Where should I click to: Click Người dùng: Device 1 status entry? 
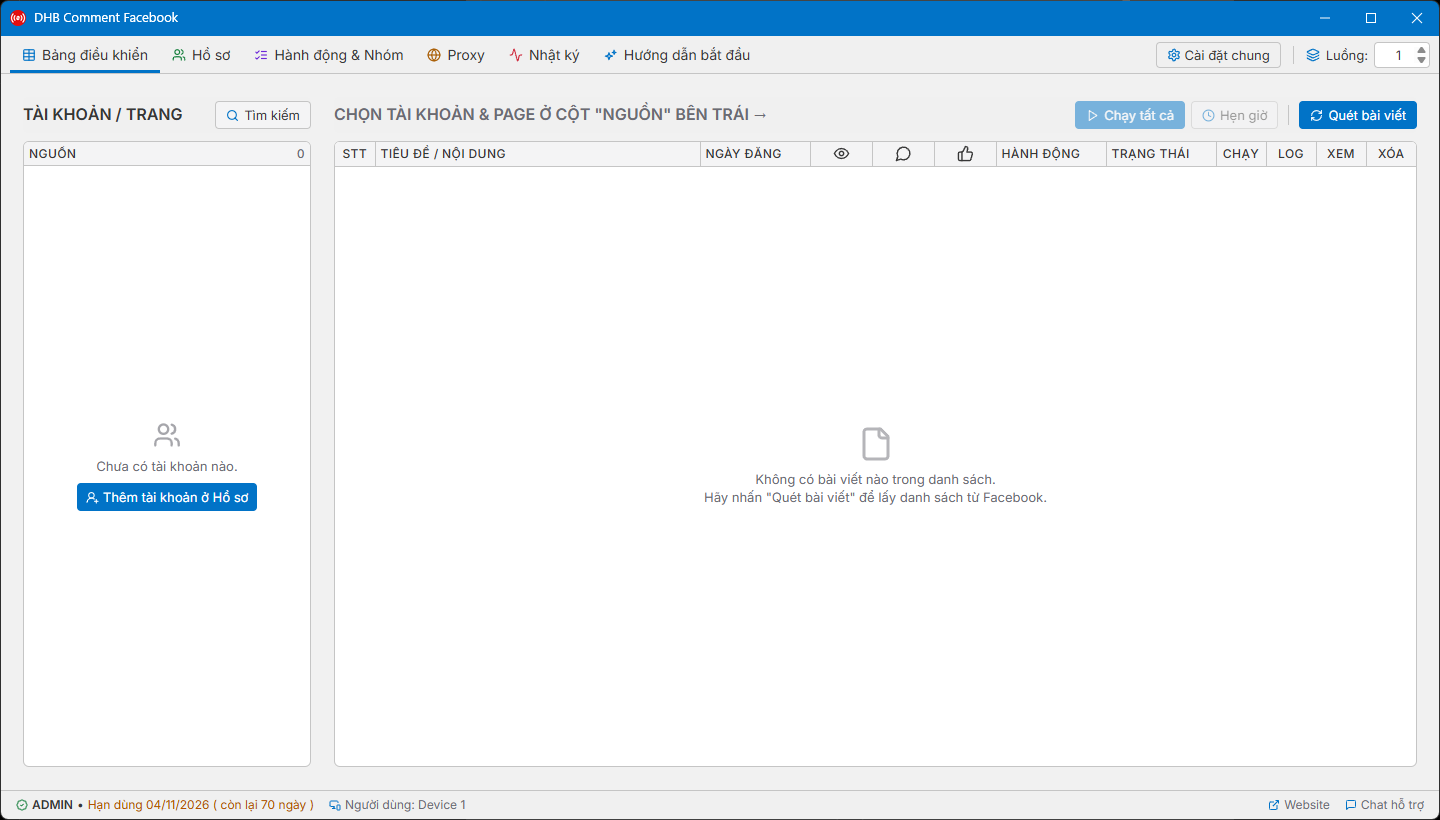click(x=397, y=805)
